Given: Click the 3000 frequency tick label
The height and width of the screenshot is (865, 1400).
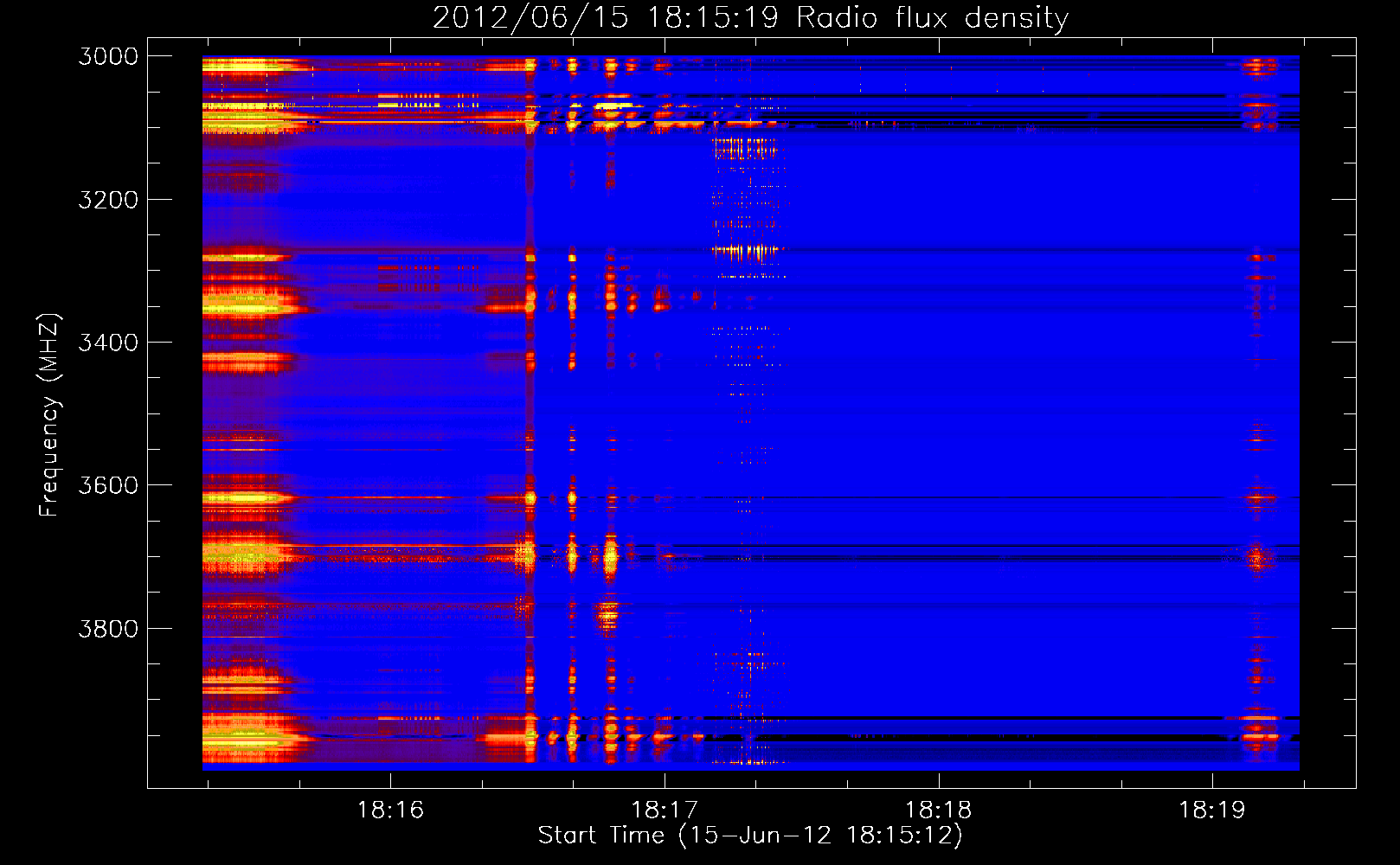Looking at the screenshot, I should [108, 56].
